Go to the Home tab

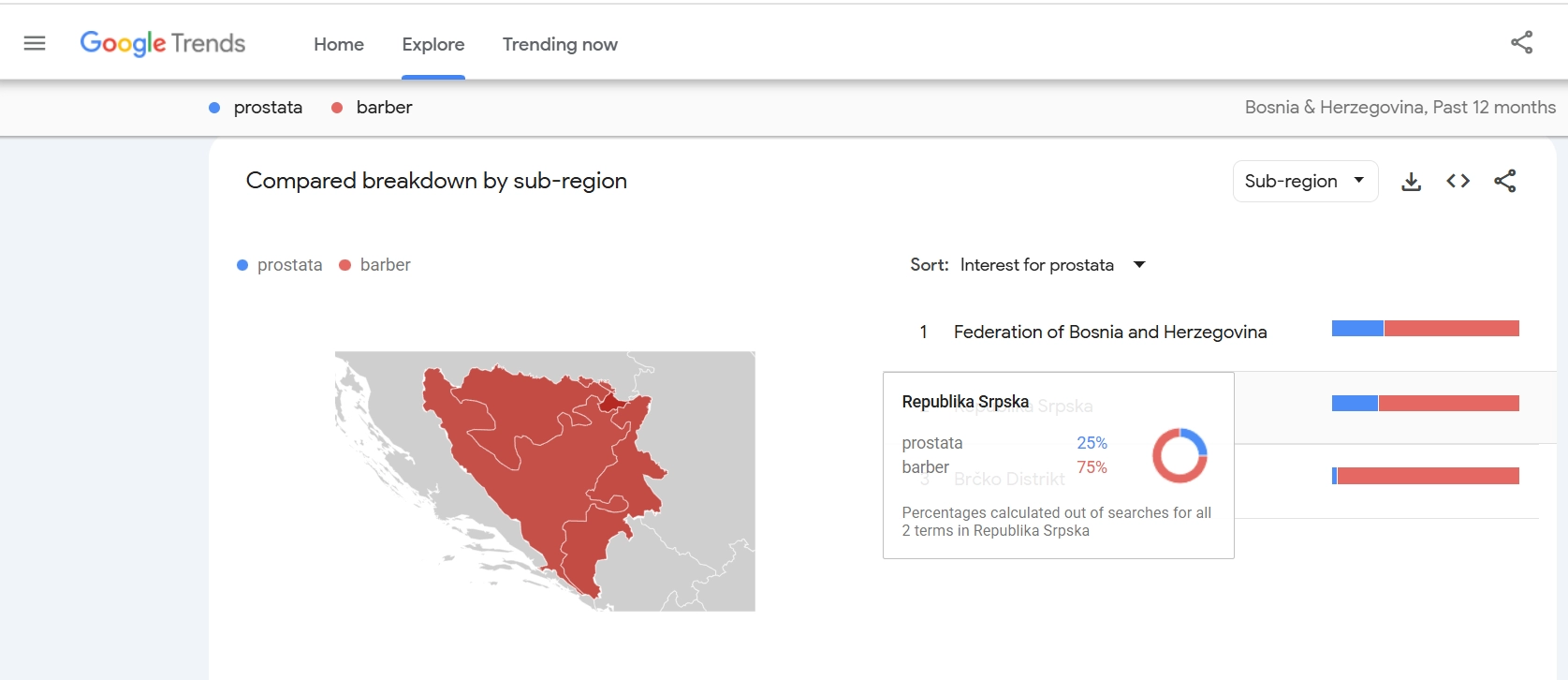click(339, 44)
